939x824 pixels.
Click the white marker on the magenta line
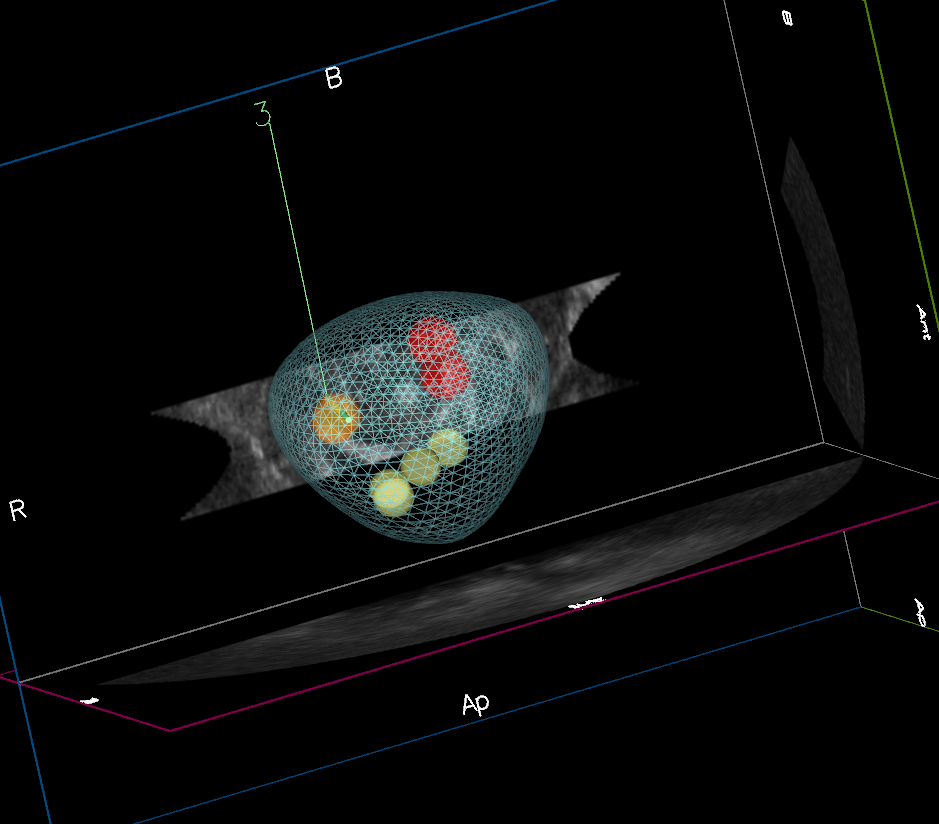coord(585,604)
